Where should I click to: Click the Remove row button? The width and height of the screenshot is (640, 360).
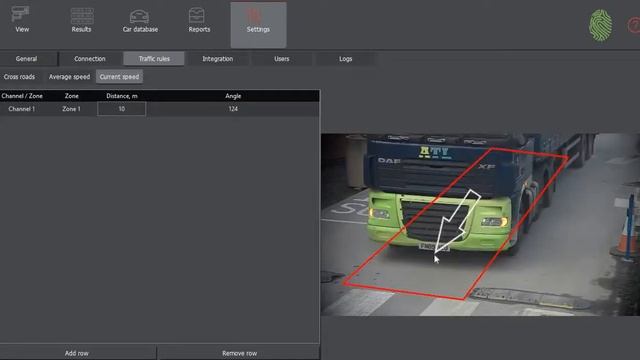pos(240,353)
